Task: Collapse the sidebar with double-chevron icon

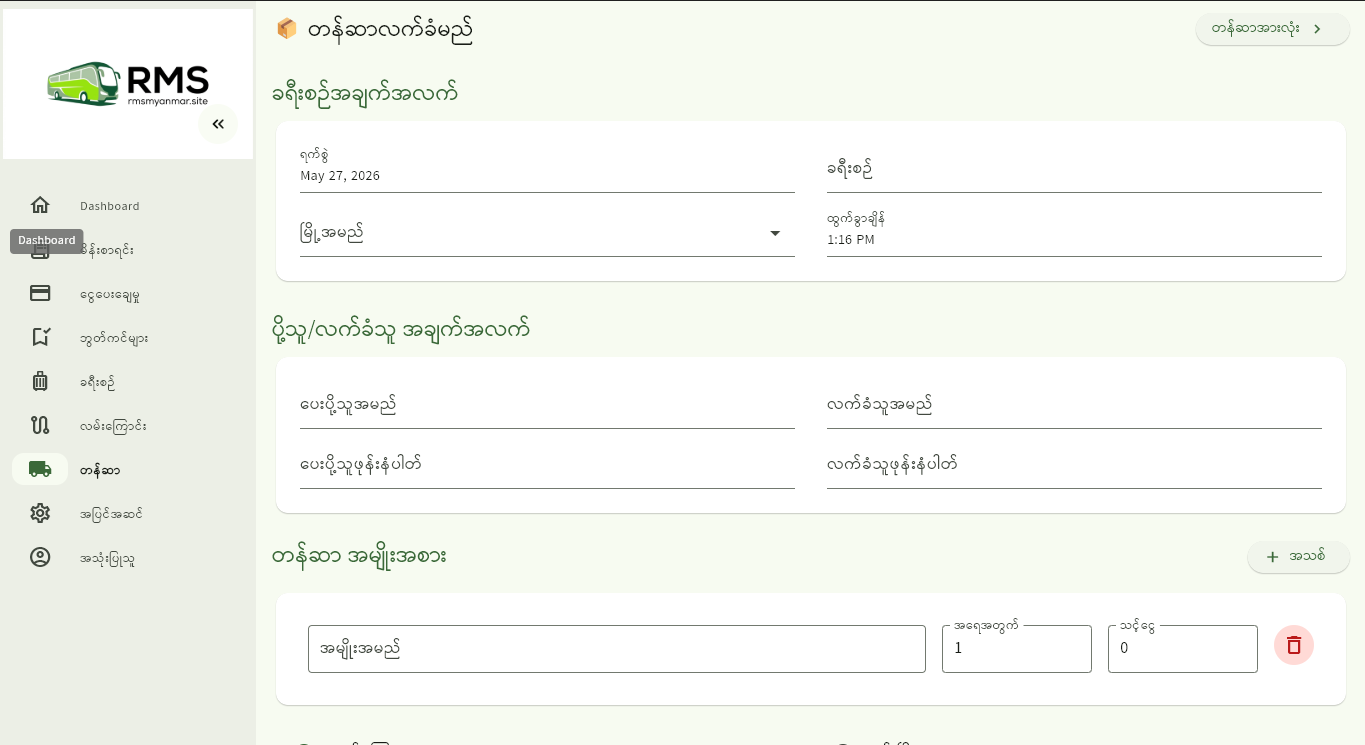Action: [218, 124]
